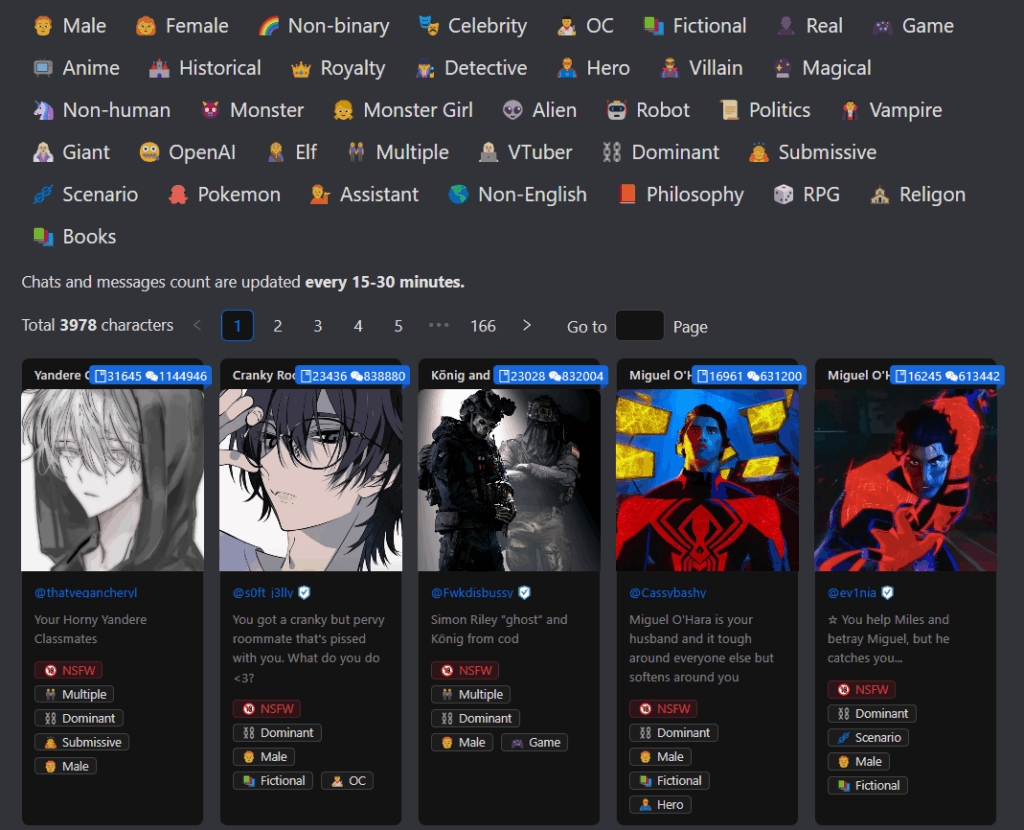This screenshot has height=830, width=1024.
Task: Choose the Detective tag
Action: coord(471,68)
